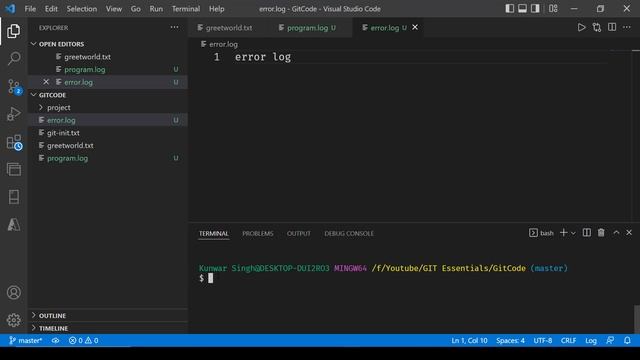Viewport: 640px width, 360px height.
Task: Click Ln 1, Col 10 cursor position
Action: [x=469, y=340]
